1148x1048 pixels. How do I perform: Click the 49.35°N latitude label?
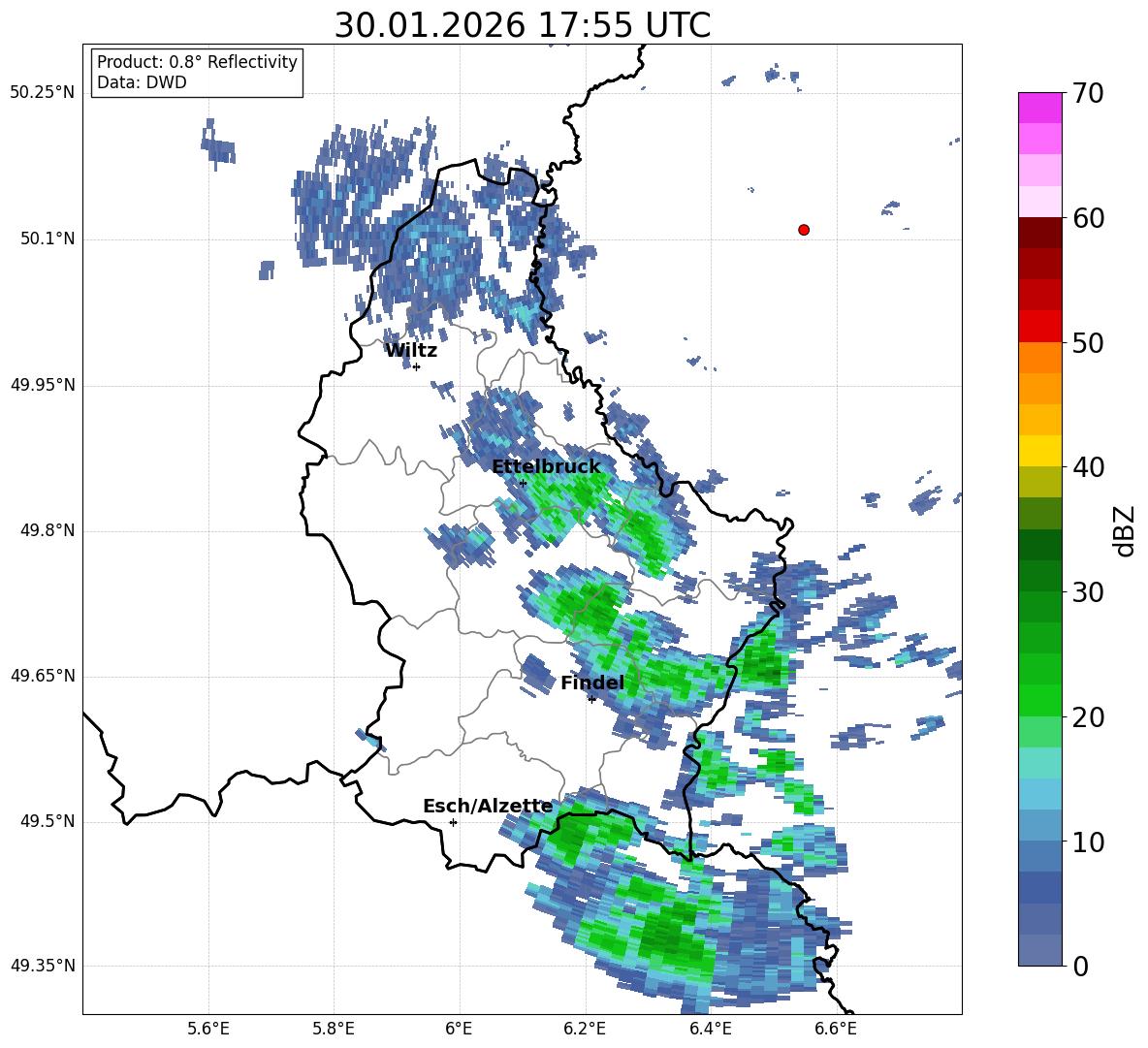[43, 966]
